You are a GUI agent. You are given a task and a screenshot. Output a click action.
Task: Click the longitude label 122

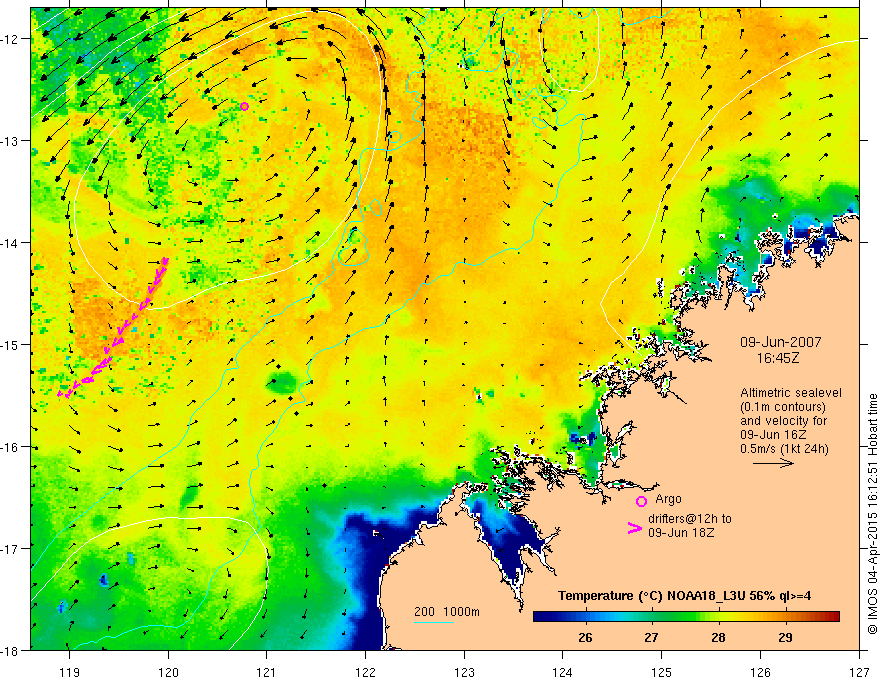click(365, 672)
